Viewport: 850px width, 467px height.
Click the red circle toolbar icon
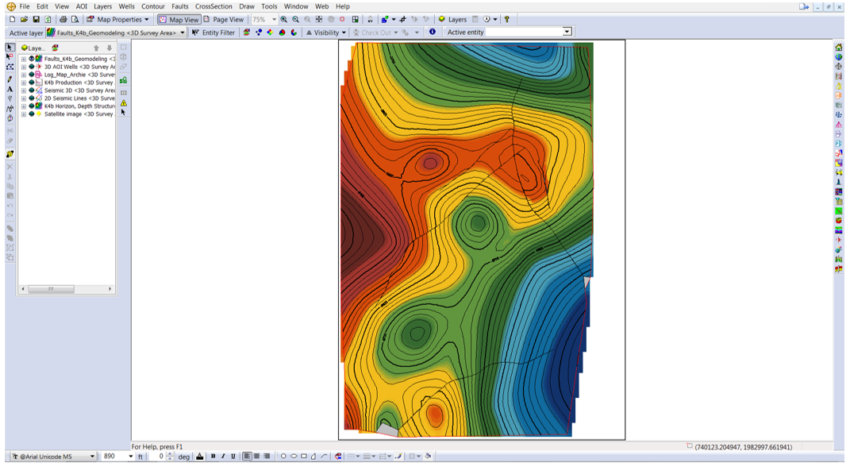[x=342, y=20]
